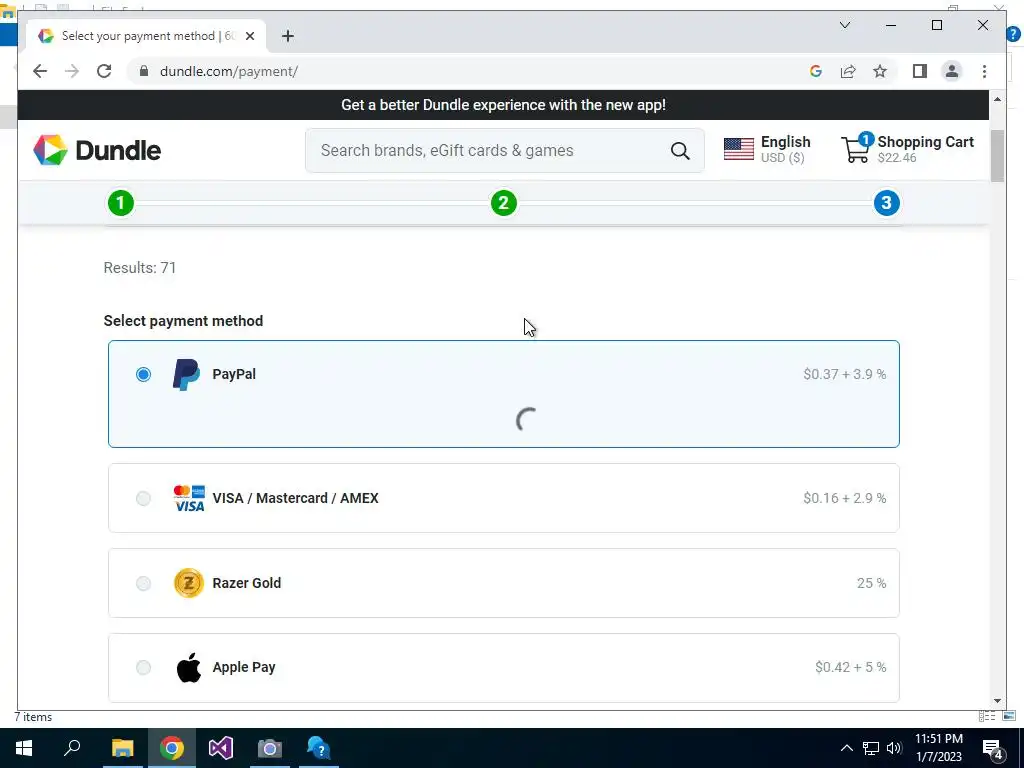This screenshot has height=768, width=1024.
Task: Click the Razer Gold 25 % fee
Action: (871, 583)
